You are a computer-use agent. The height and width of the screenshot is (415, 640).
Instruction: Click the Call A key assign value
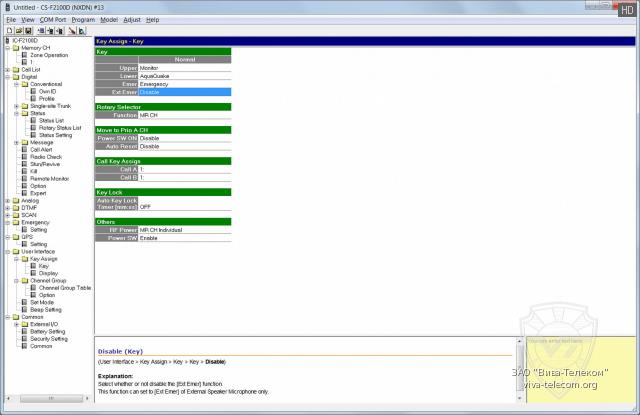tap(185, 169)
